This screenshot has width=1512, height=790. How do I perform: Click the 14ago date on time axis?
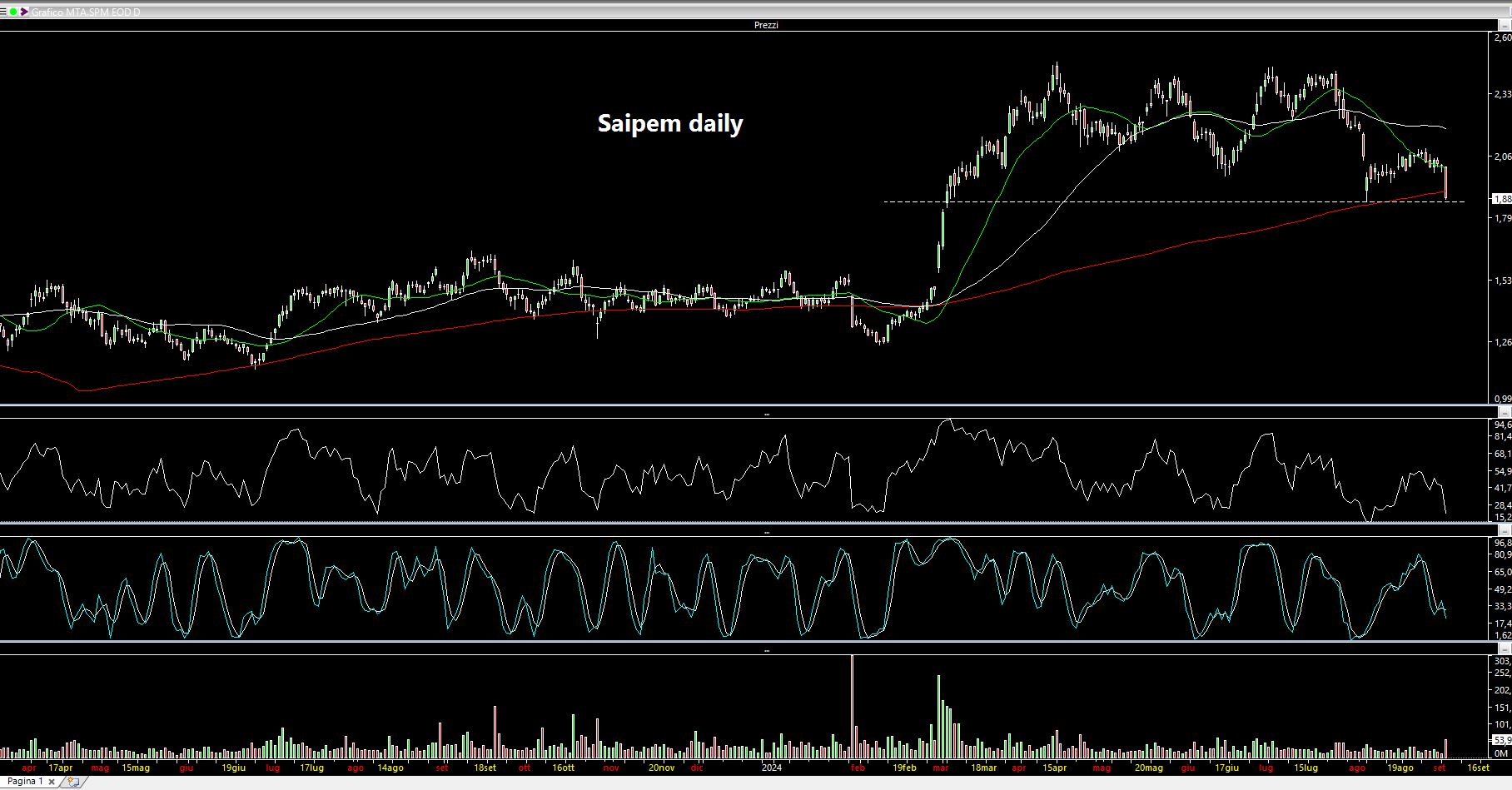(x=390, y=768)
